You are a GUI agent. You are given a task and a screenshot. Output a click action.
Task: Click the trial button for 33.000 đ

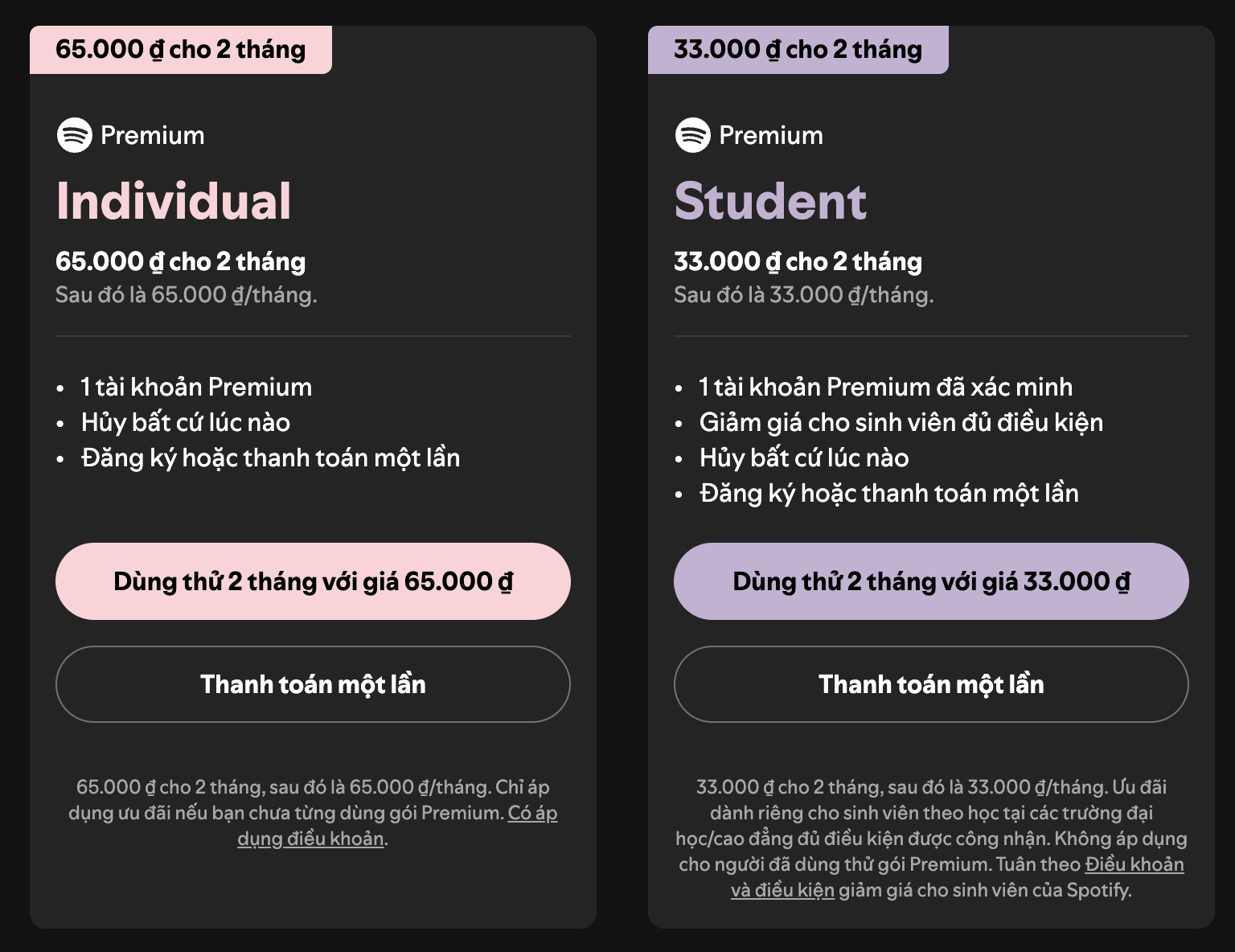(931, 581)
